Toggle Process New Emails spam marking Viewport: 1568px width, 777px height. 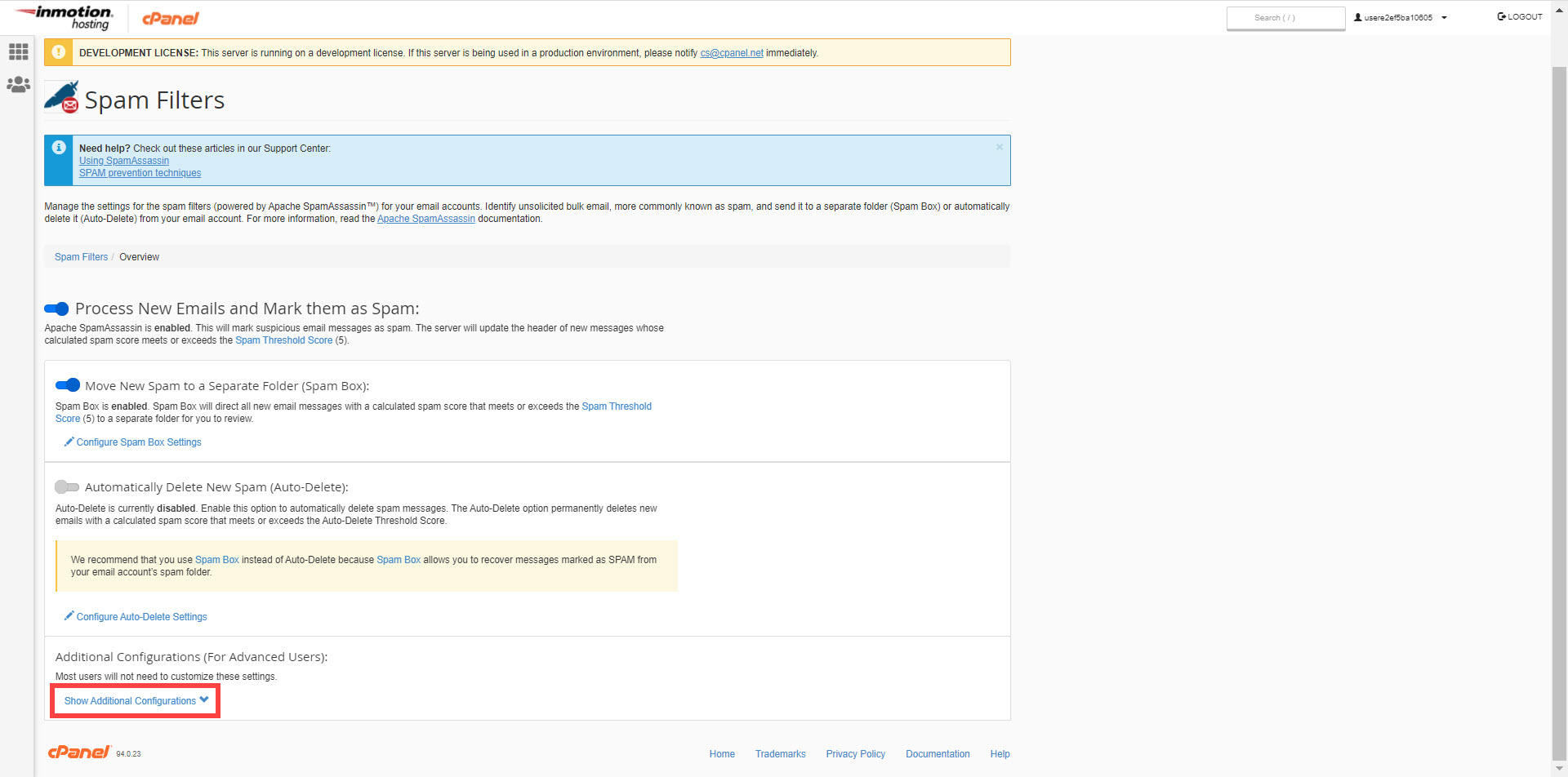pos(56,309)
